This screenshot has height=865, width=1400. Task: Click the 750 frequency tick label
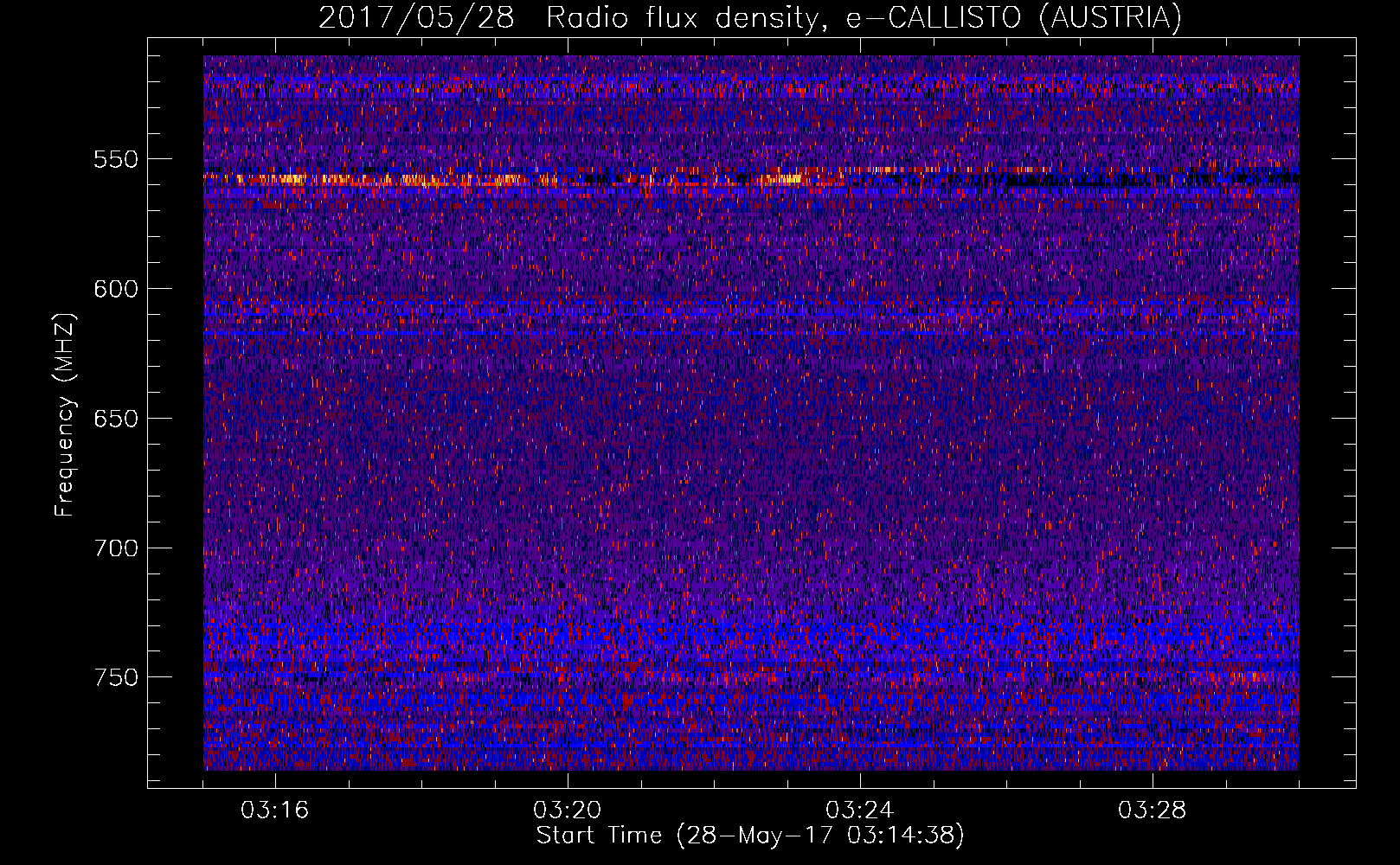tap(116, 677)
